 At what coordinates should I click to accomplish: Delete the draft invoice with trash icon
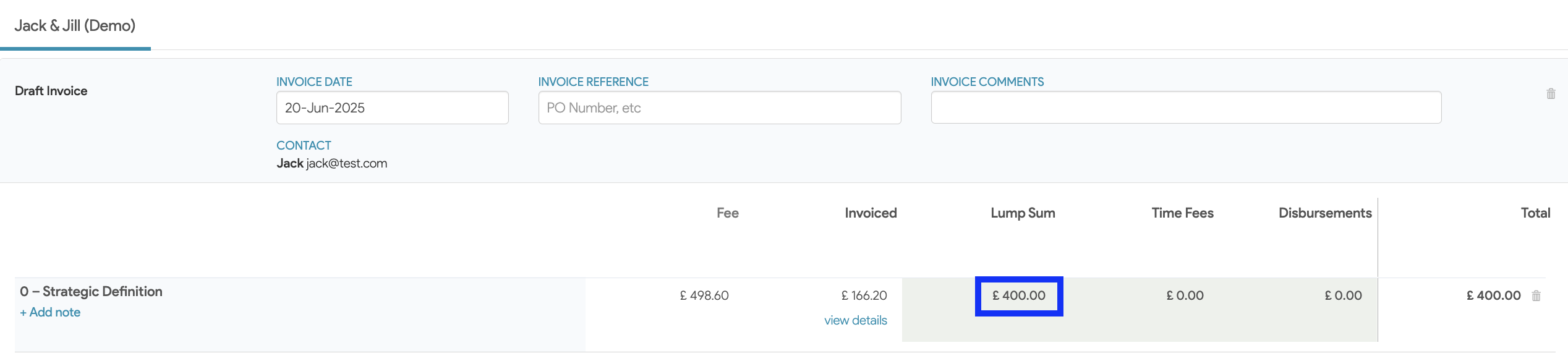tap(1551, 94)
